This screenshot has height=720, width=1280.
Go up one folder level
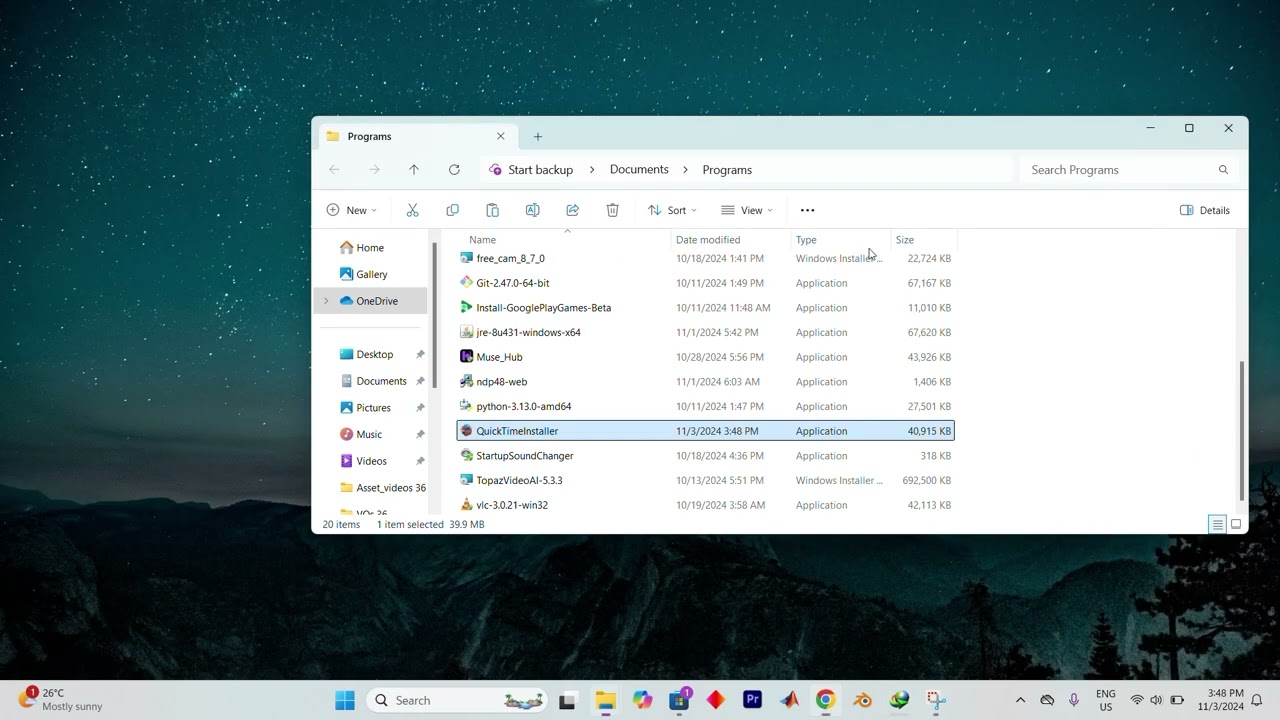coord(414,170)
